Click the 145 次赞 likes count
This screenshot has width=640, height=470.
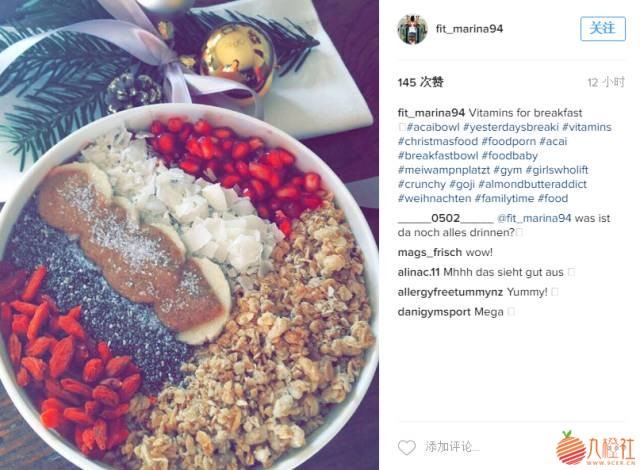pyautogui.click(x=420, y=82)
